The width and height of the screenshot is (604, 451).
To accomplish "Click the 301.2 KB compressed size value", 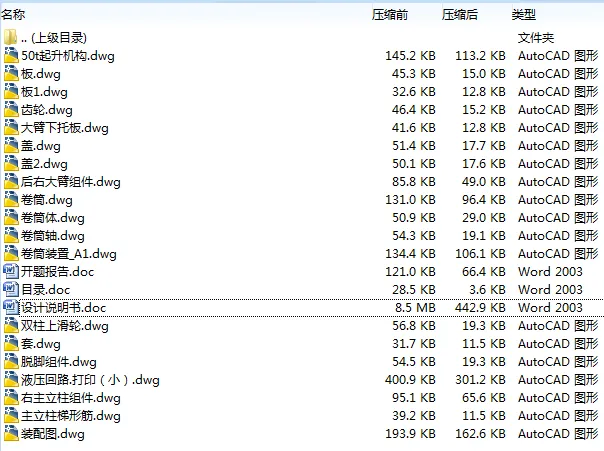I will (480, 380).
